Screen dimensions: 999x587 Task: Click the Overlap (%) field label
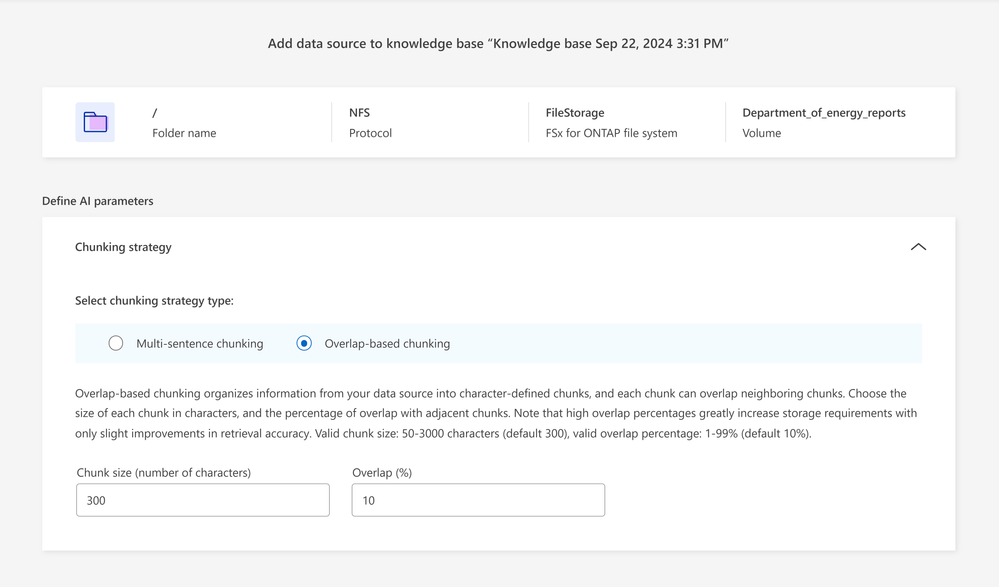coord(382,472)
